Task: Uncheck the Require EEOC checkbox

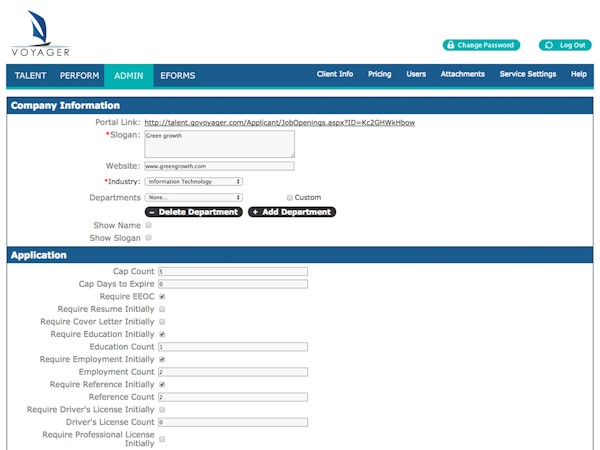Action: pos(162,297)
